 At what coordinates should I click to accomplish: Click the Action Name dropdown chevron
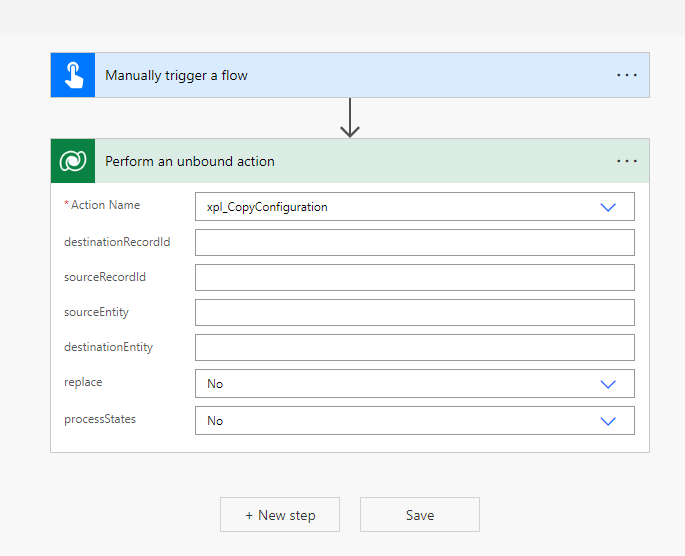[608, 207]
